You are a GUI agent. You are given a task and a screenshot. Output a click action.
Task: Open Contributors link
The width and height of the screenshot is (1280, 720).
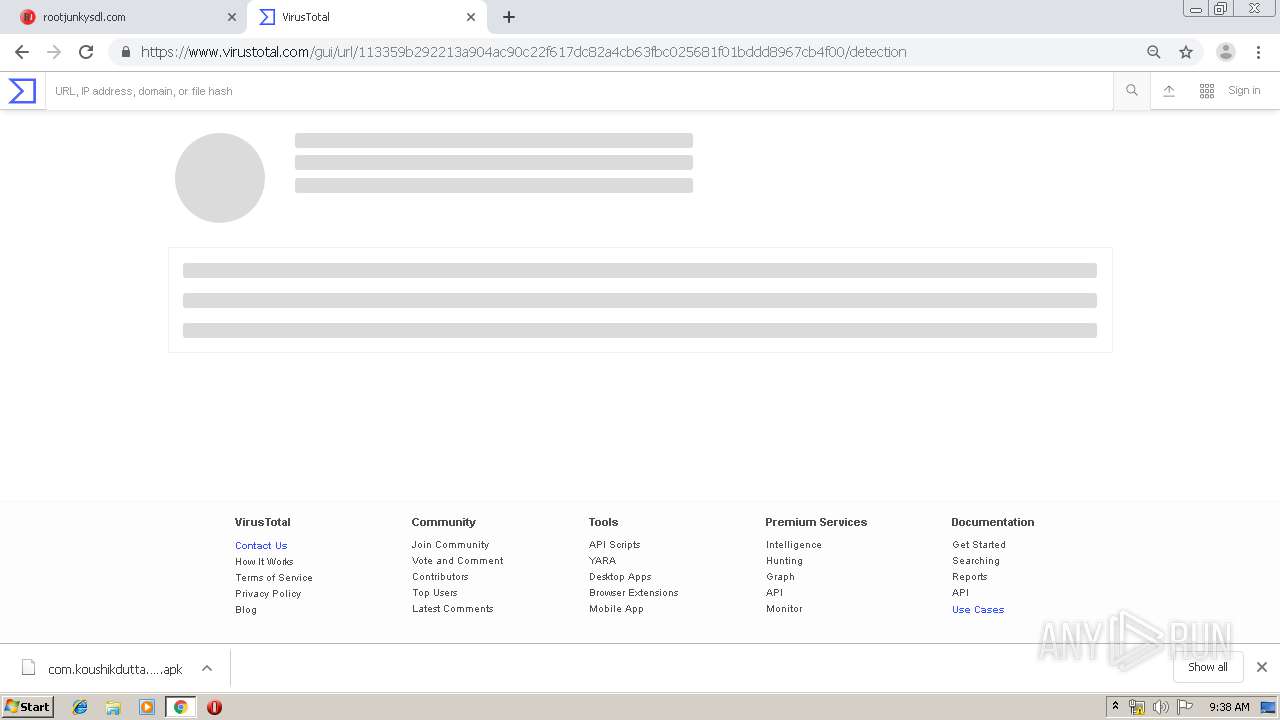click(440, 577)
